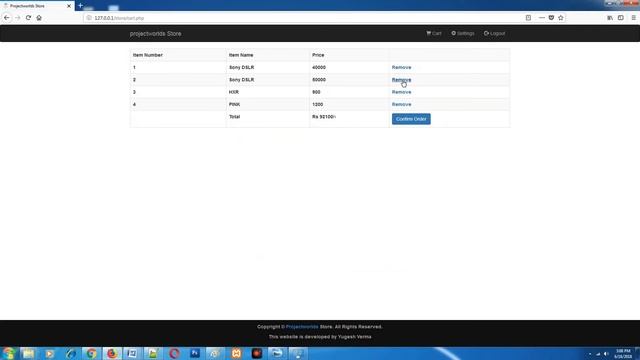Remove the Sony DSLR priced 50000

point(401,80)
